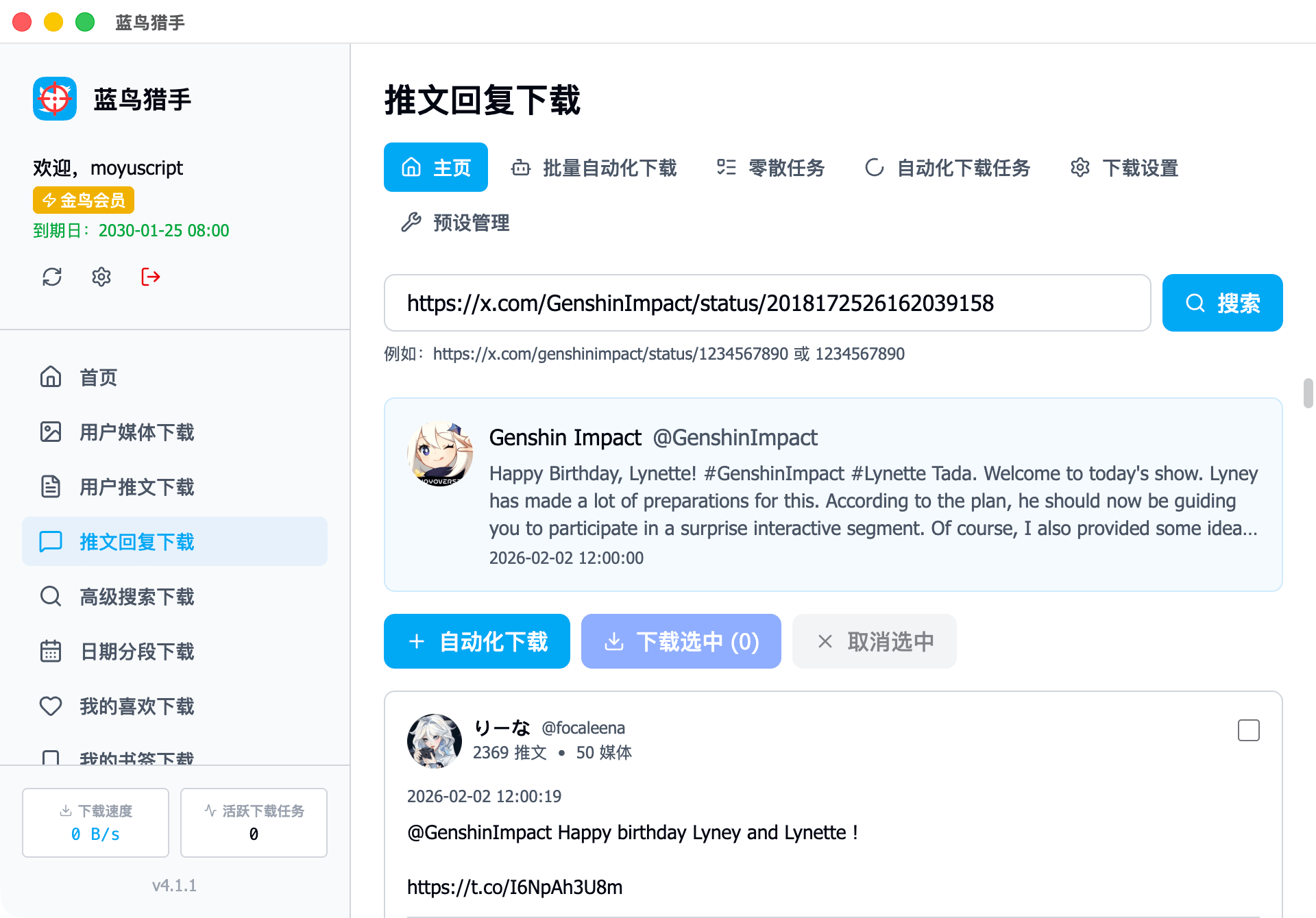Image resolution: width=1316 pixels, height=918 pixels.
Task: Switch to the 批量自动化下载 tab
Action: tap(594, 168)
